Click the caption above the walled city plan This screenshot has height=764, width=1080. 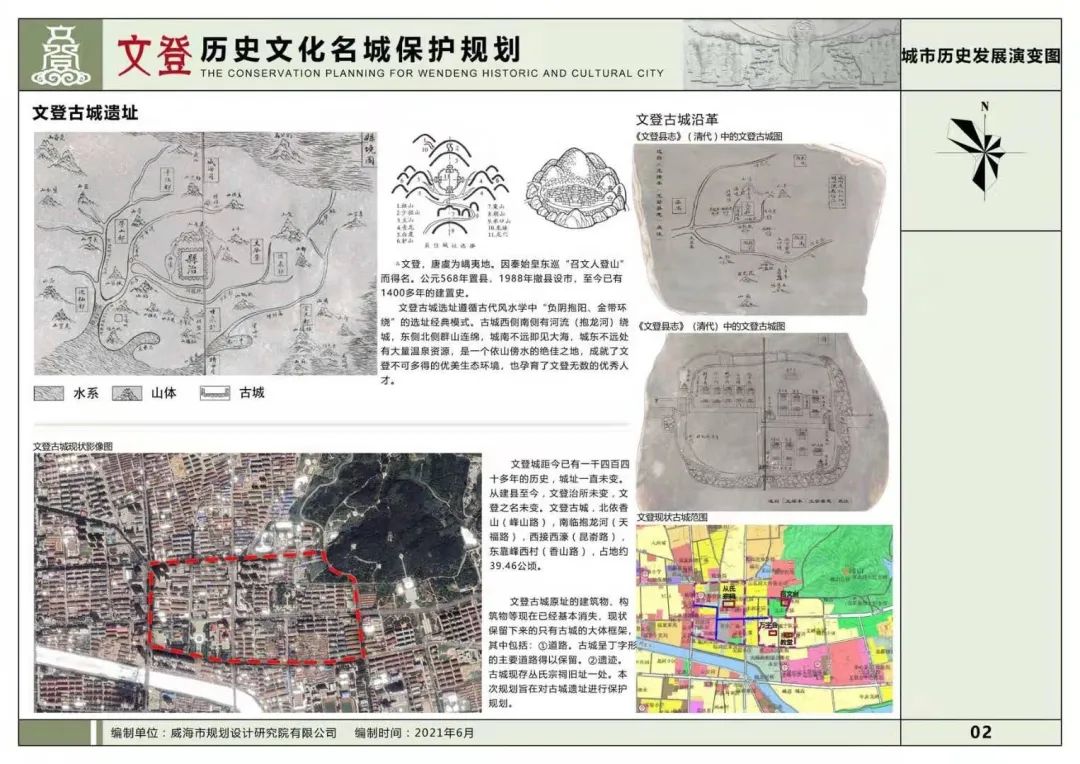click(711, 326)
